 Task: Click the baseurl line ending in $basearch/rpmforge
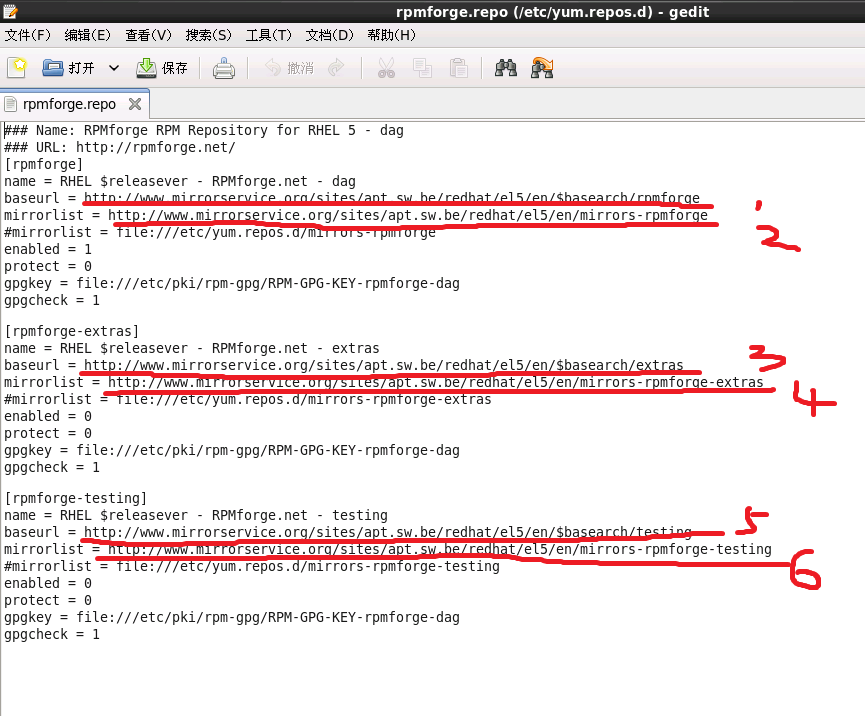click(352, 199)
